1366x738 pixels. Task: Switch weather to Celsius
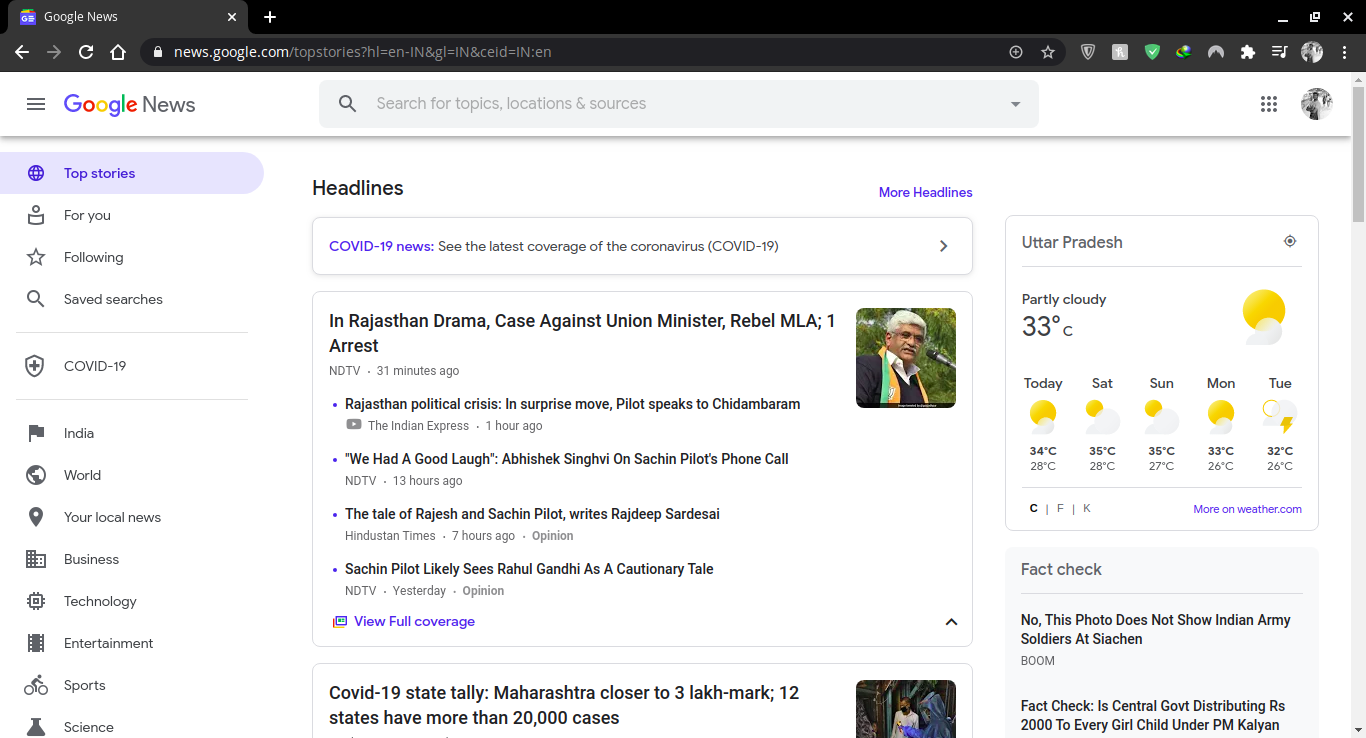[x=1034, y=509]
